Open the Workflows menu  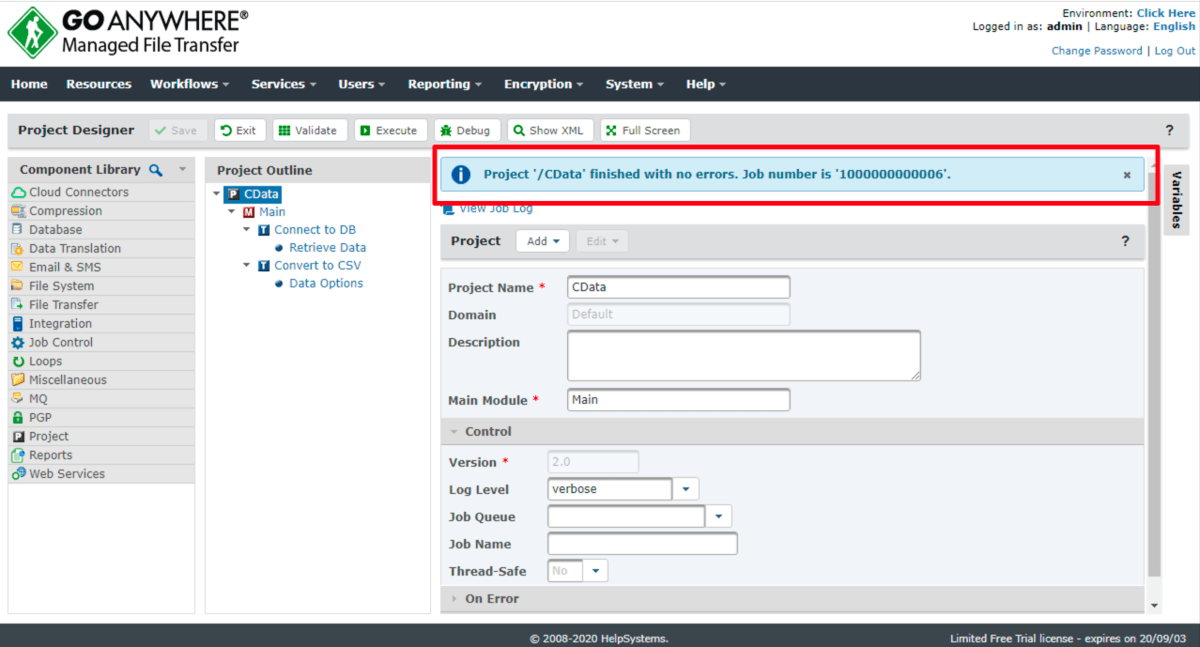190,84
